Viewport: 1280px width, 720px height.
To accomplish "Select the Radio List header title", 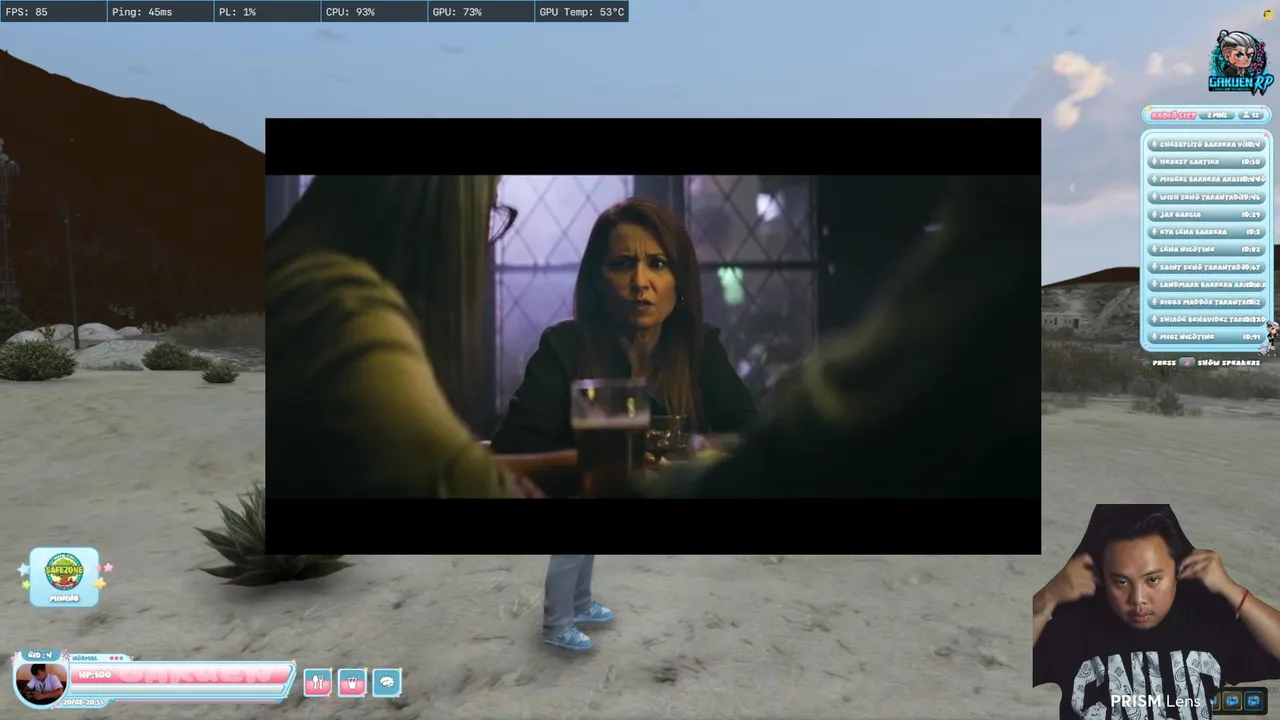I will (1173, 115).
